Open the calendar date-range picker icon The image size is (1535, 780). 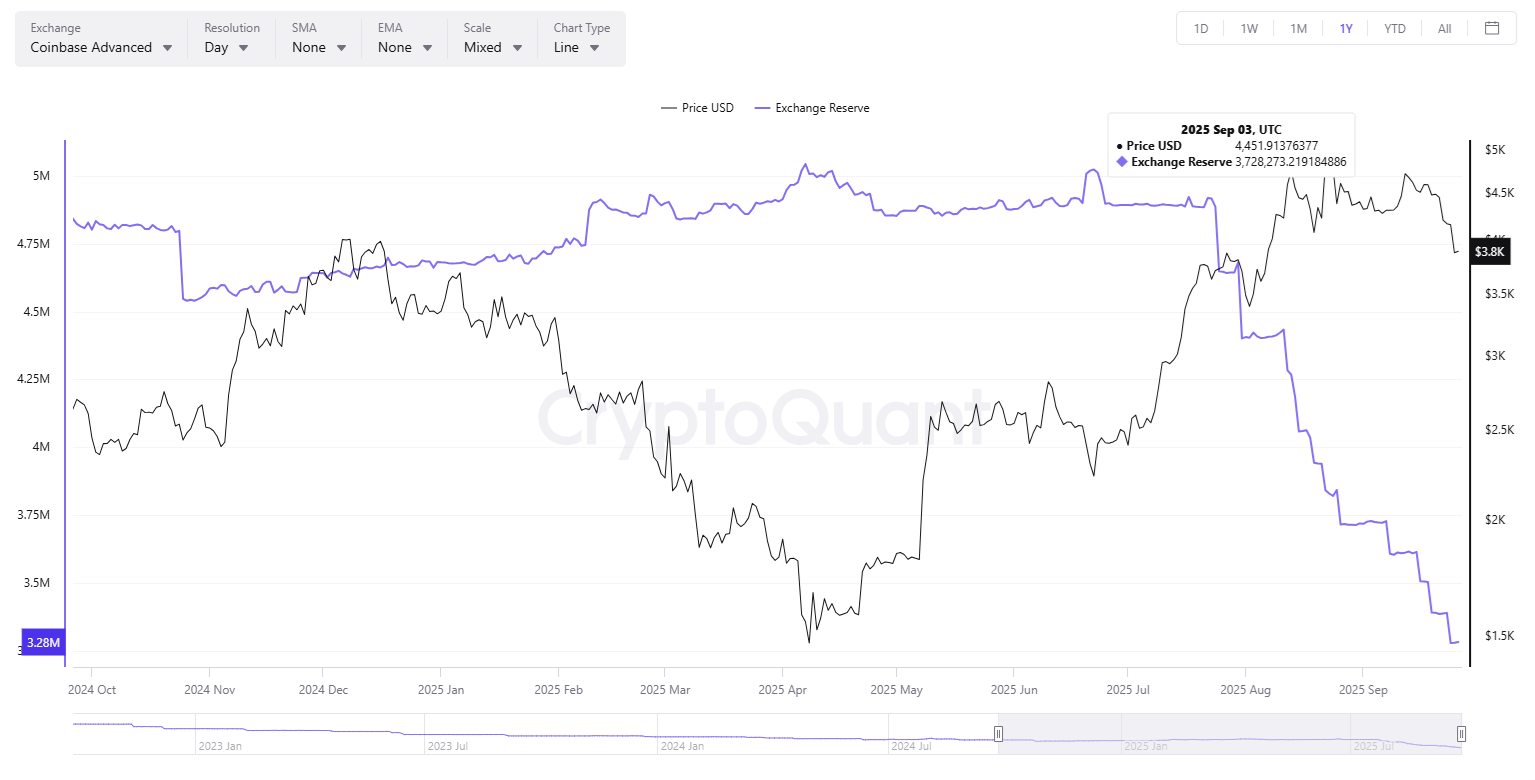tap(1493, 28)
